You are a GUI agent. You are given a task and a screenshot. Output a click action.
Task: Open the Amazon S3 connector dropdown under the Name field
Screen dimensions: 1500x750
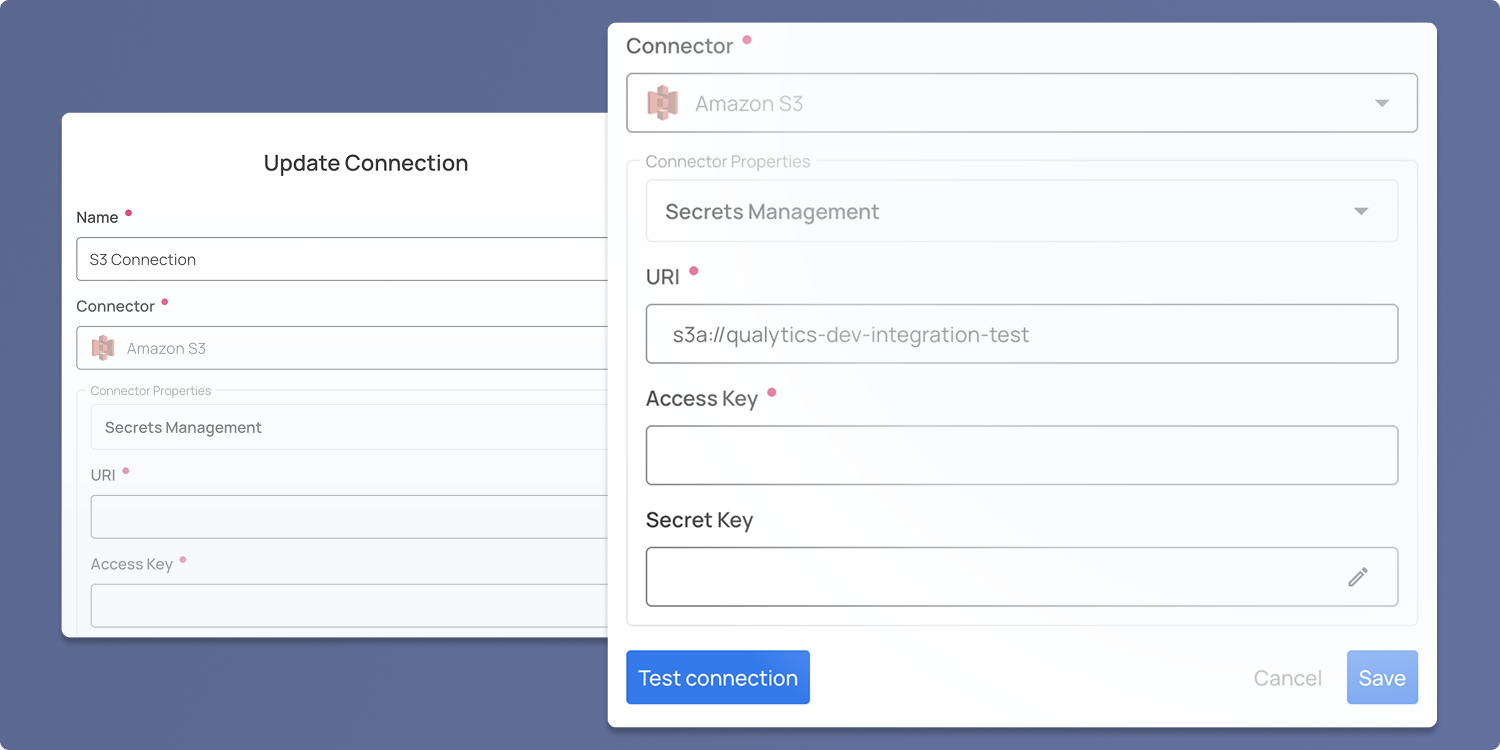(342, 348)
